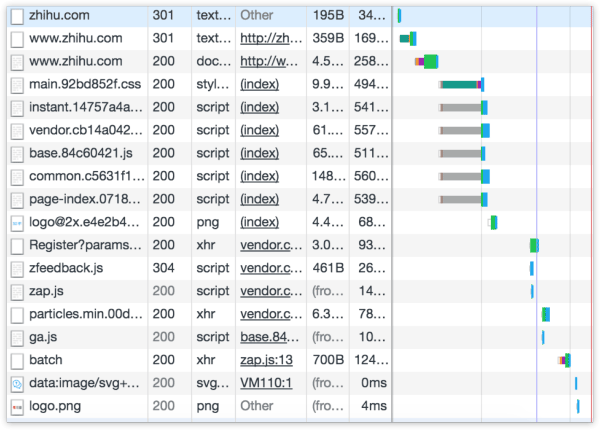Open the zap.js:13 initiator link
Viewport: 600px width, 430px height.
pyautogui.click(x=266, y=360)
